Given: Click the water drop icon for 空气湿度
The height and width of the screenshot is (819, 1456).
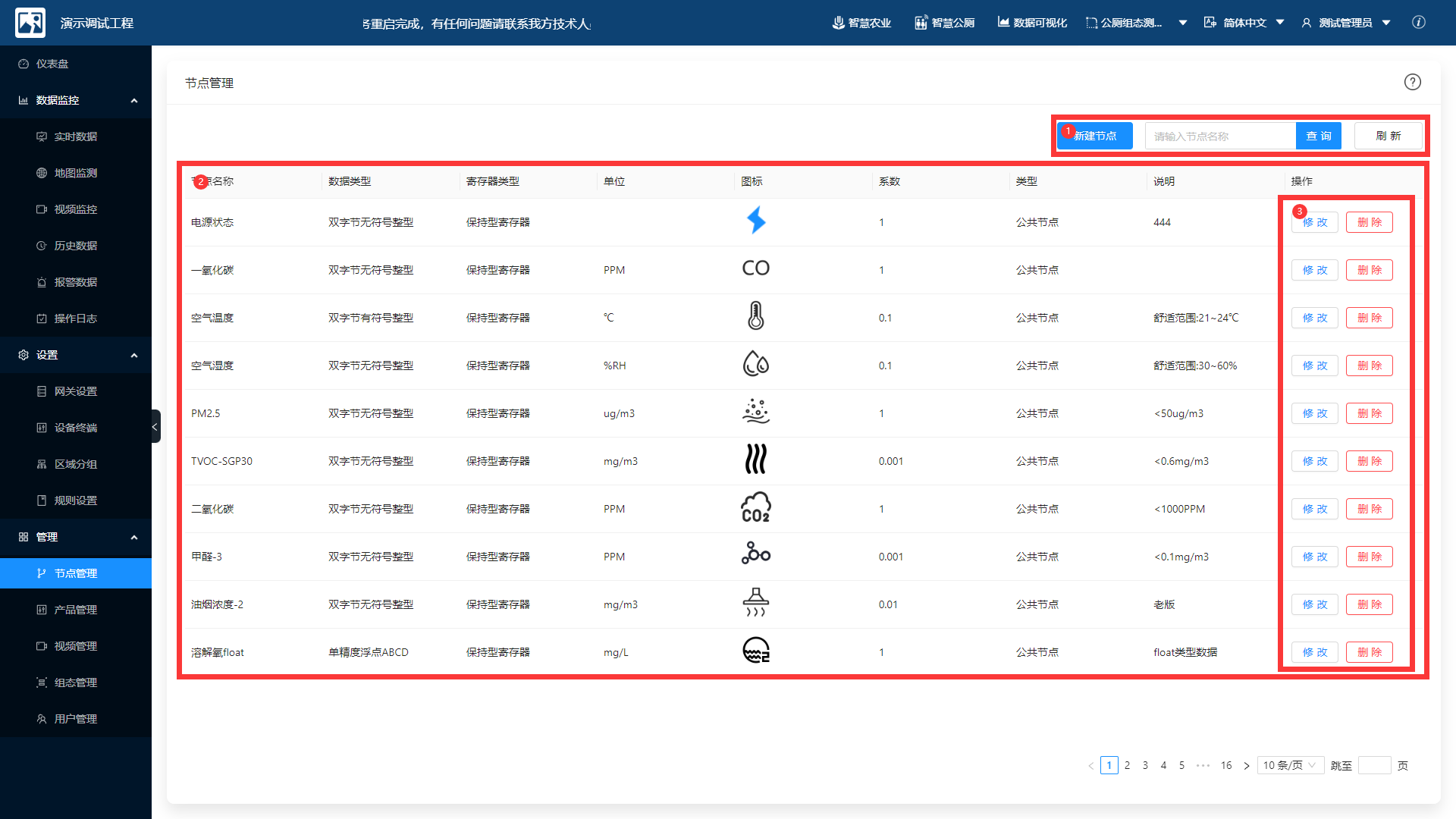Looking at the screenshot, I should [x=755, y=364].
